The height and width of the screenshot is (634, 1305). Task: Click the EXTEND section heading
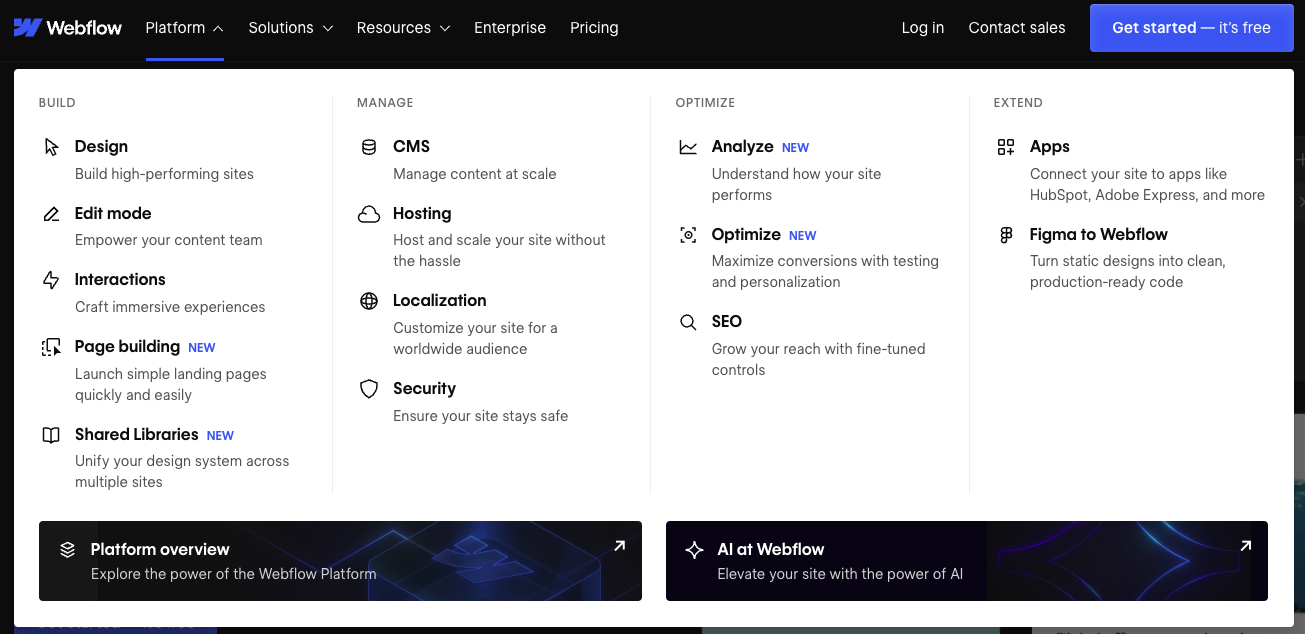[1018, 103]
